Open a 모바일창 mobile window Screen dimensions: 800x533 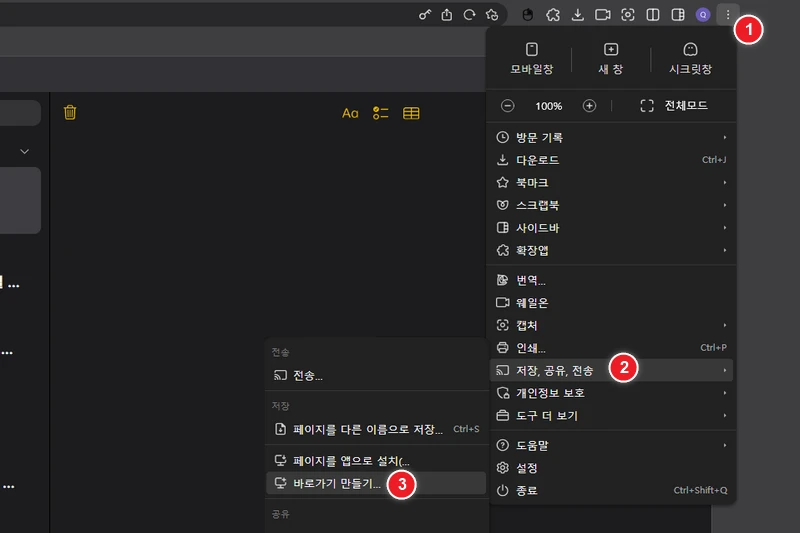click(x=532, y=59)
